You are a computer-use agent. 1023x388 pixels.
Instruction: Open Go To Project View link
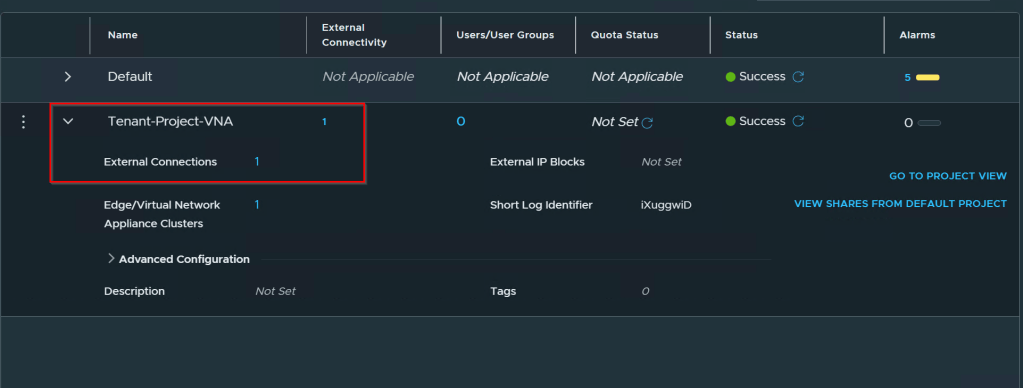pos(948,176)
